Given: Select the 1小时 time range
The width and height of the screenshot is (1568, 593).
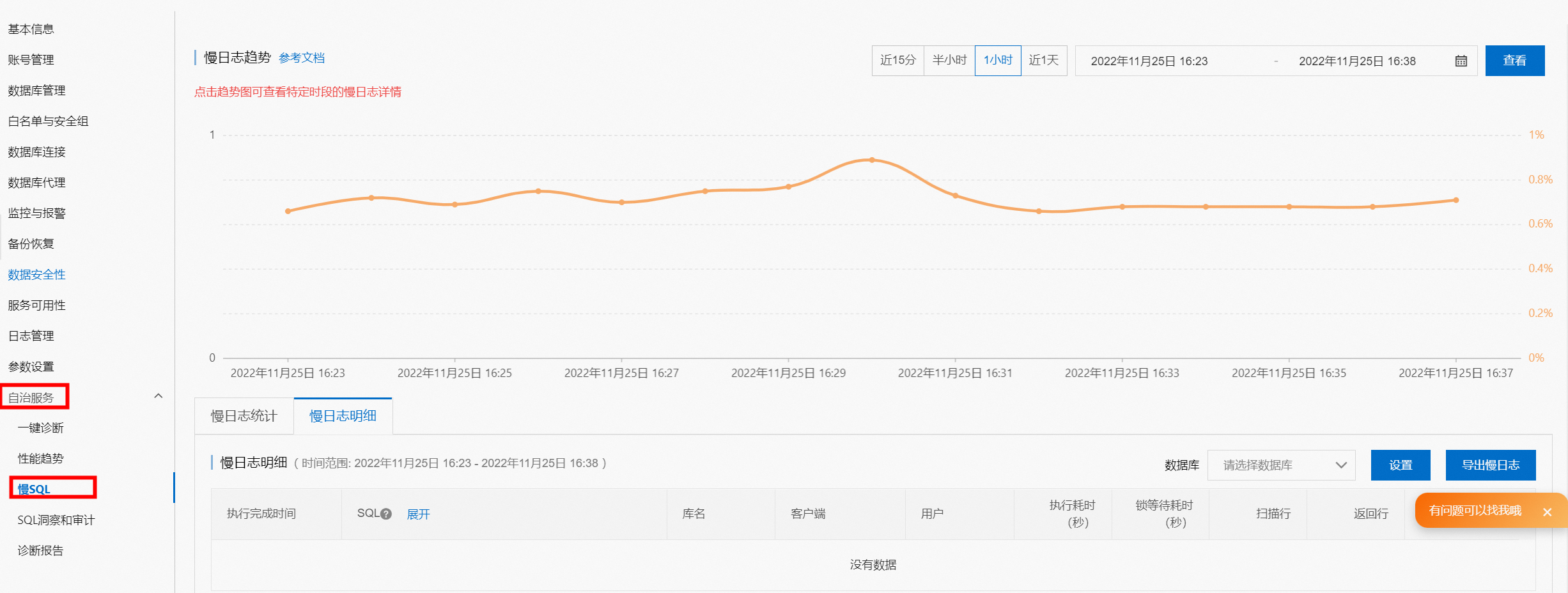Looking at the screenshot, I should [998, 60].
